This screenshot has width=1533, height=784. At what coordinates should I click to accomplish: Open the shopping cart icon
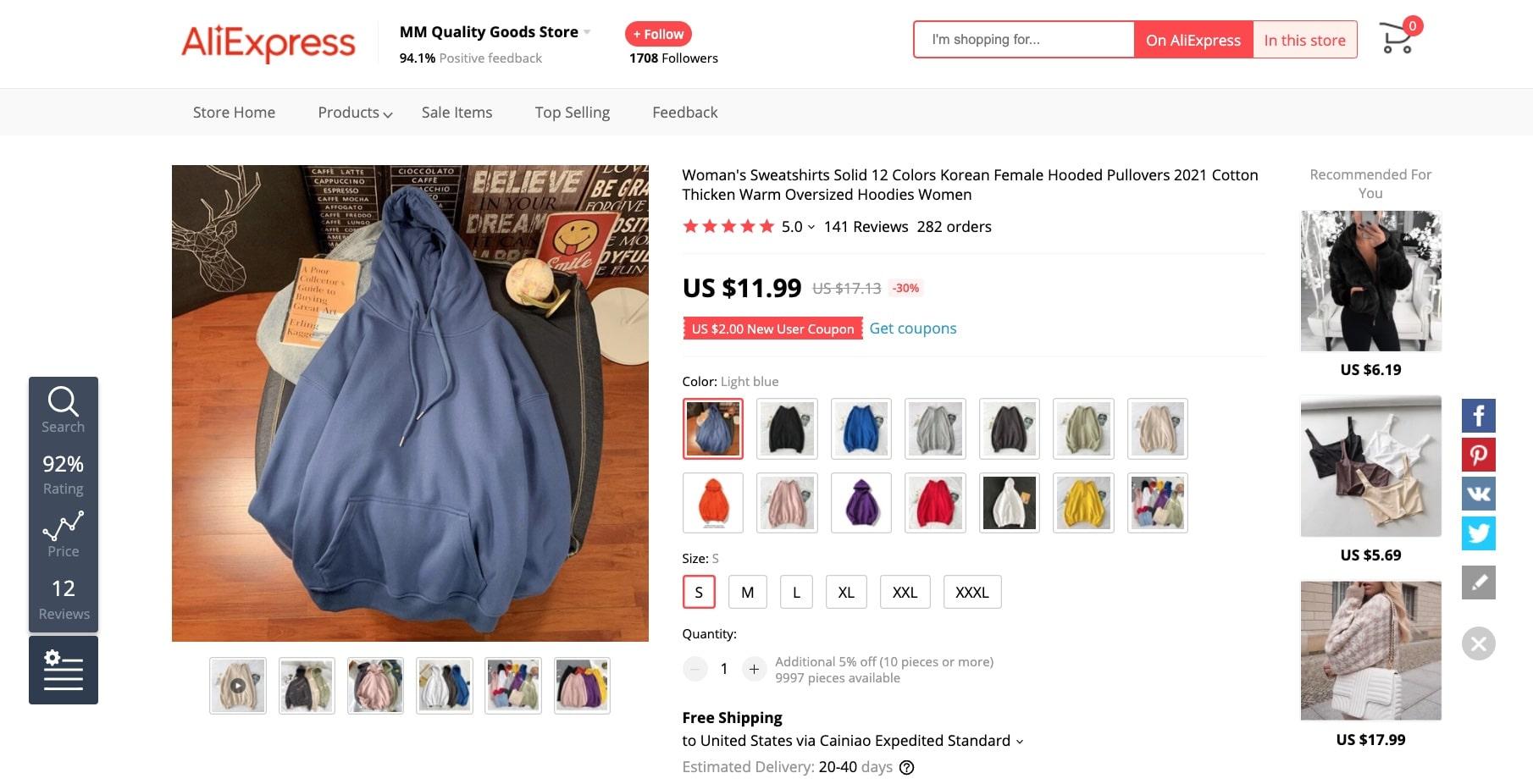coord(1397,37)
